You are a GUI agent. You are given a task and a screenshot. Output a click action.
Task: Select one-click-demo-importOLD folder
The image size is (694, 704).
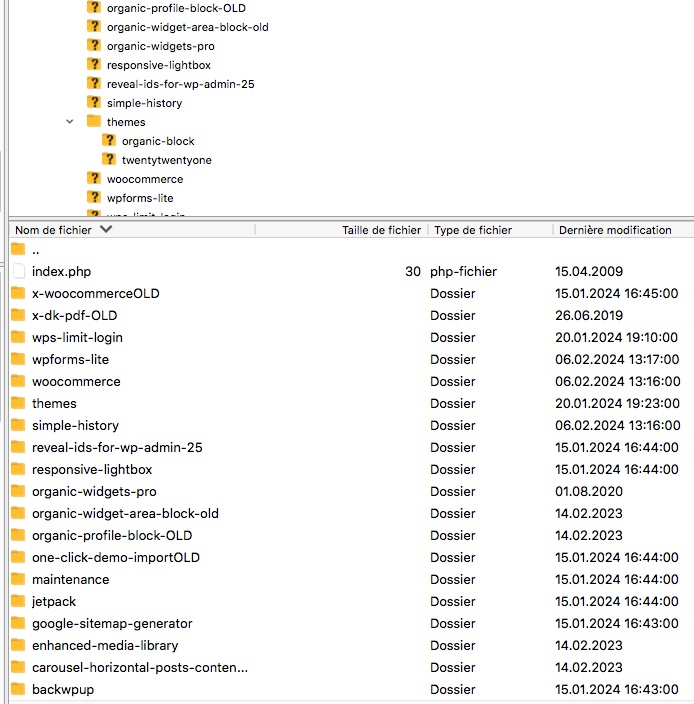[116, 557]
